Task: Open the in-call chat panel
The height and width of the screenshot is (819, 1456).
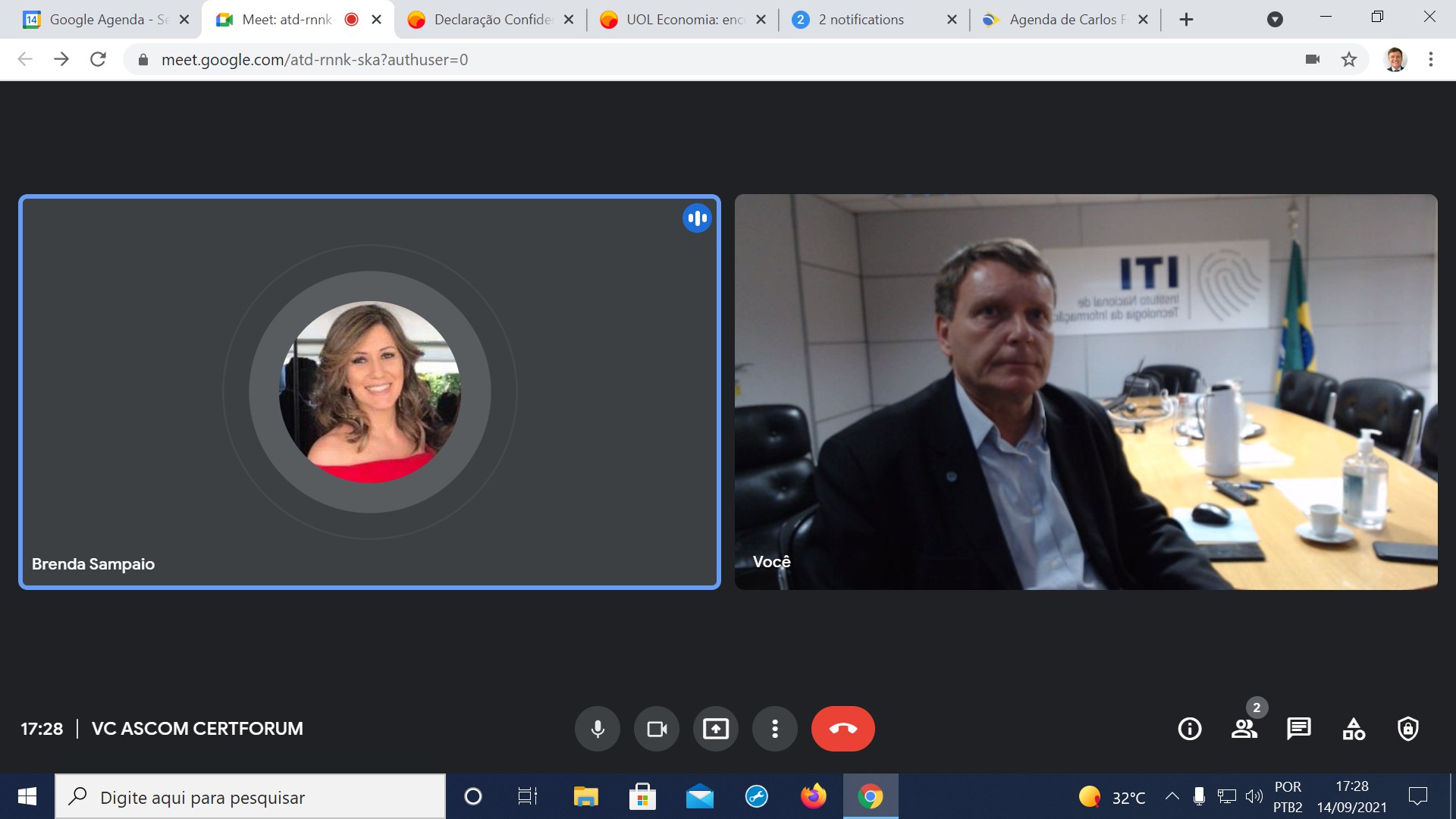Action: (x=1299, y=729)
